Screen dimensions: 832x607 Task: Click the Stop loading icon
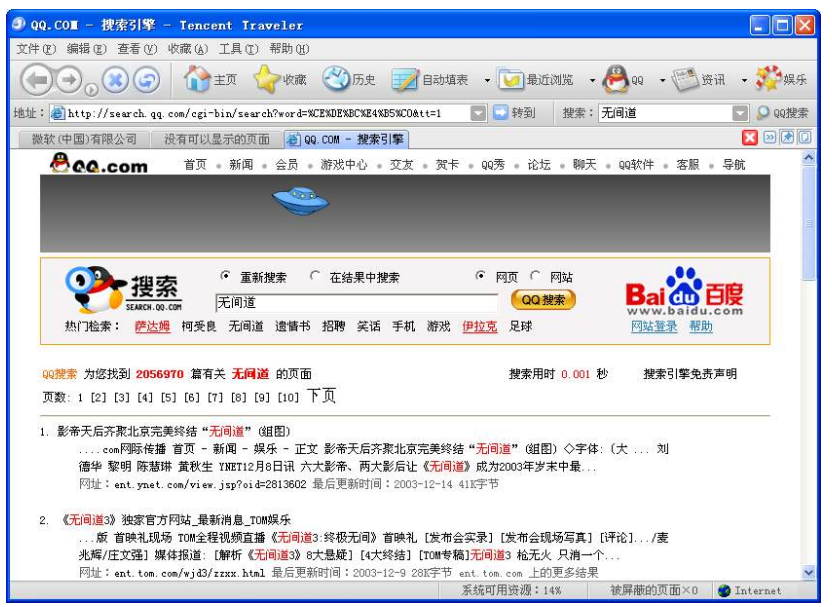pos(114,79)
